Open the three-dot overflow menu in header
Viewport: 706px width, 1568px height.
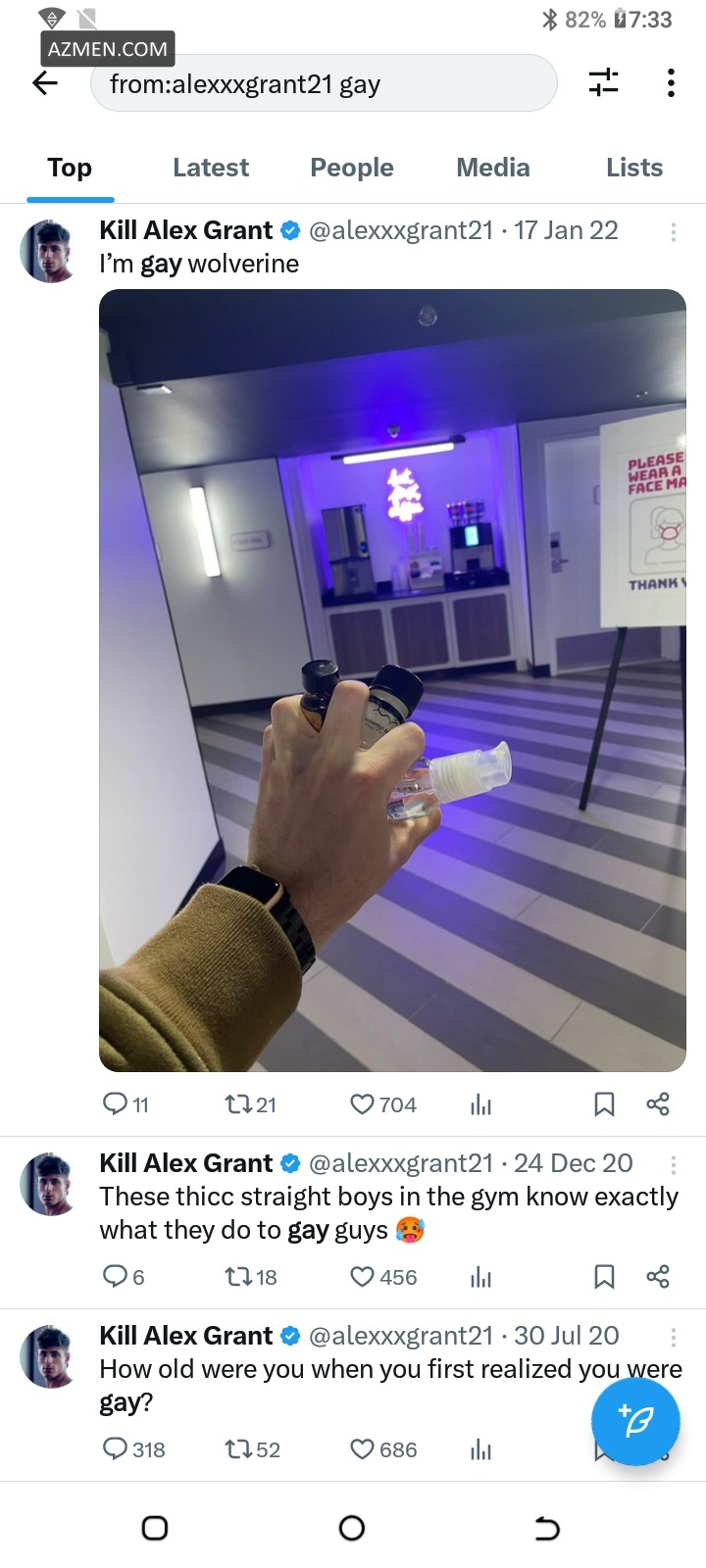pos(671,82)
